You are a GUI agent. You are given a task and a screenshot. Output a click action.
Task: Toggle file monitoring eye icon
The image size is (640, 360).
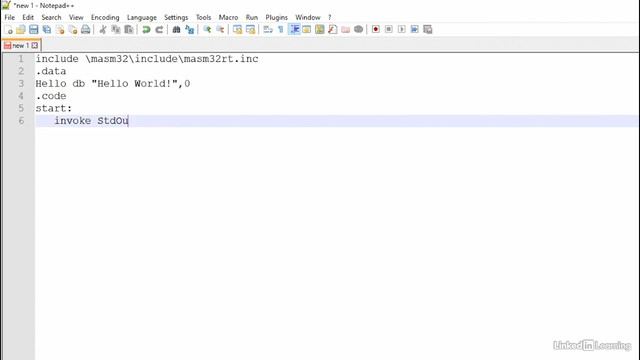(x=358, y=29)
